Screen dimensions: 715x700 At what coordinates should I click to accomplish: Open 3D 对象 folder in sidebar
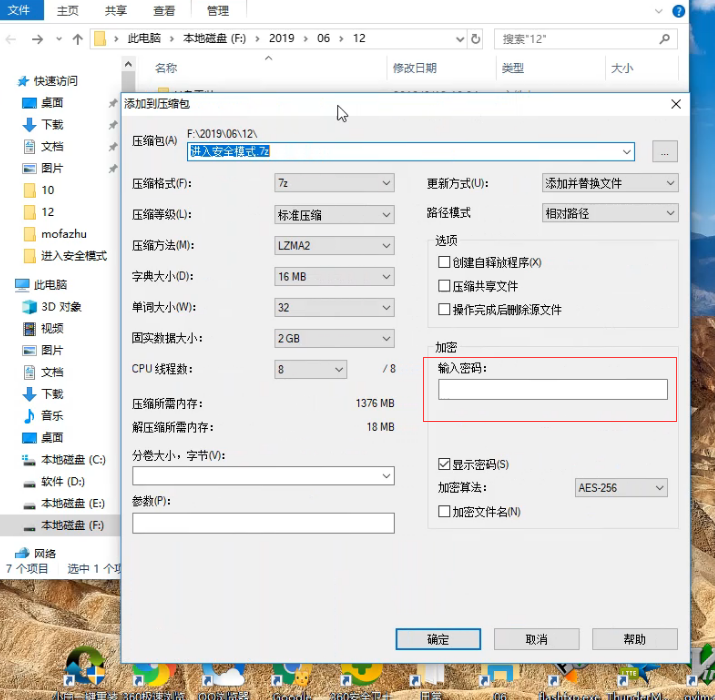tap(60, 306)
